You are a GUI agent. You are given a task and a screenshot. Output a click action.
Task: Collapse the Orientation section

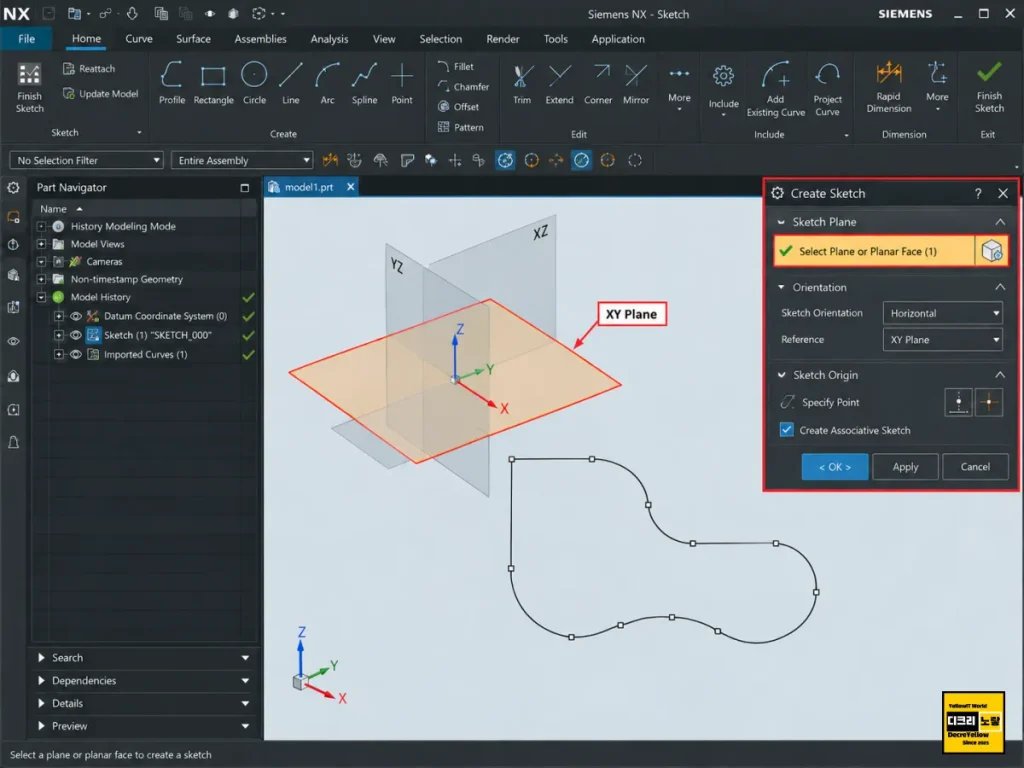(x=1000, y=287)
